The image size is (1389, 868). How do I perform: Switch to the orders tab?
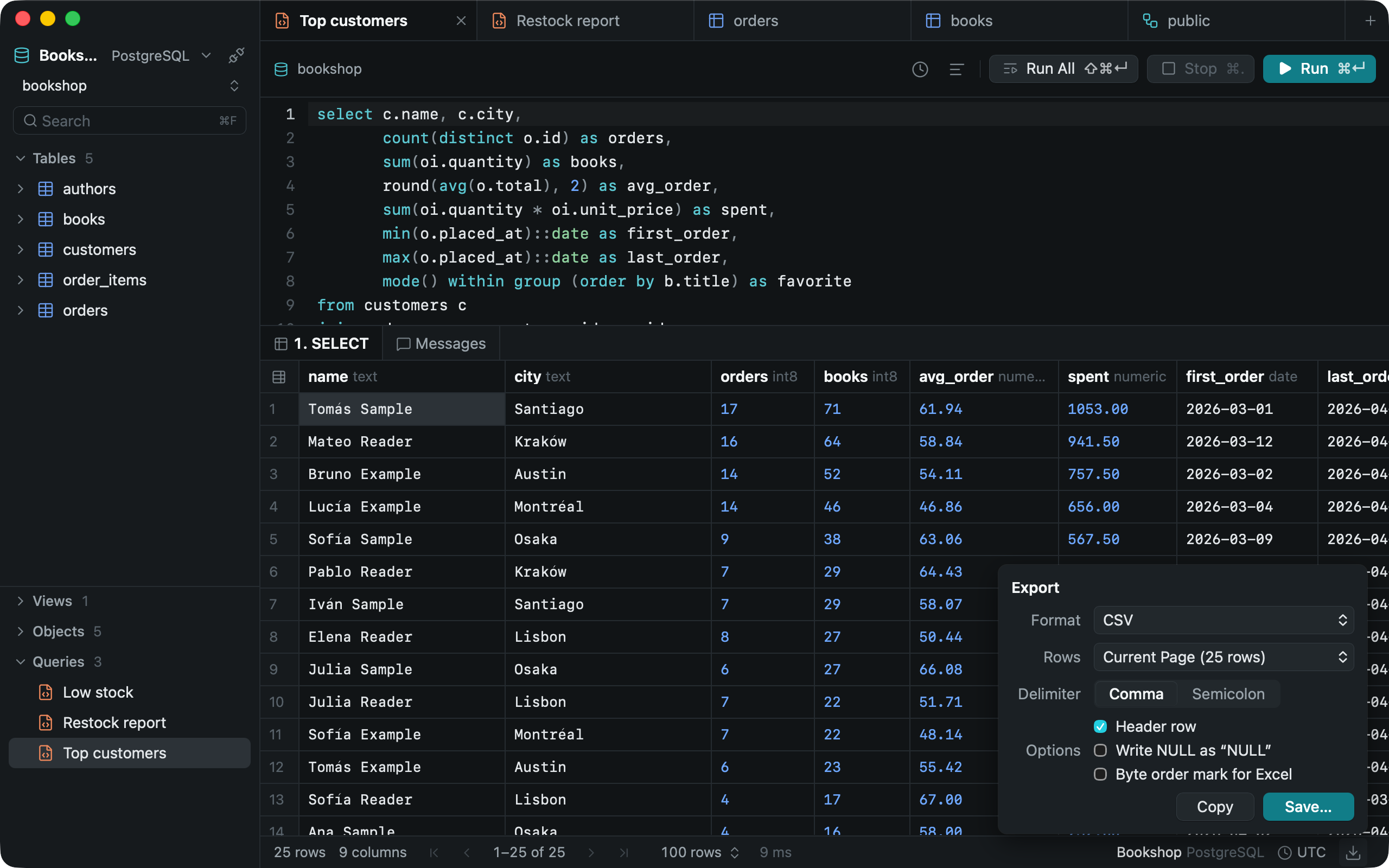802,21
